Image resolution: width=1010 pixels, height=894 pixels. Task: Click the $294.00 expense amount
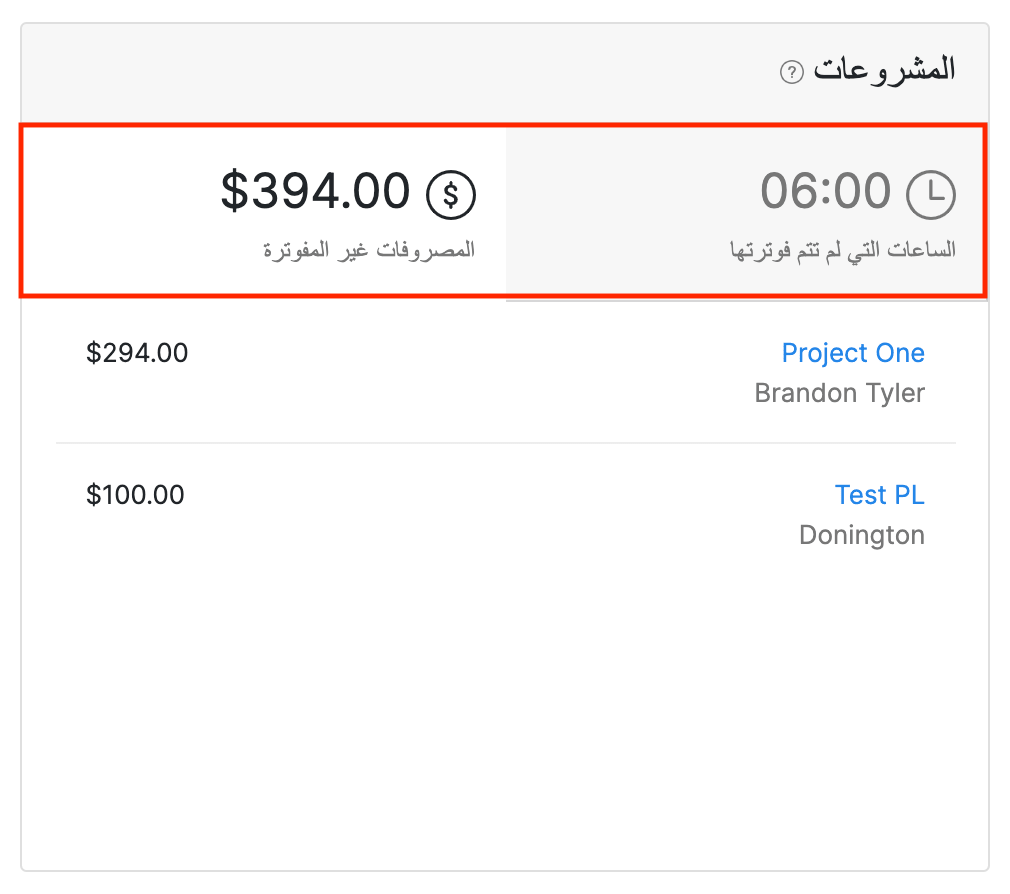pos(137,353)
